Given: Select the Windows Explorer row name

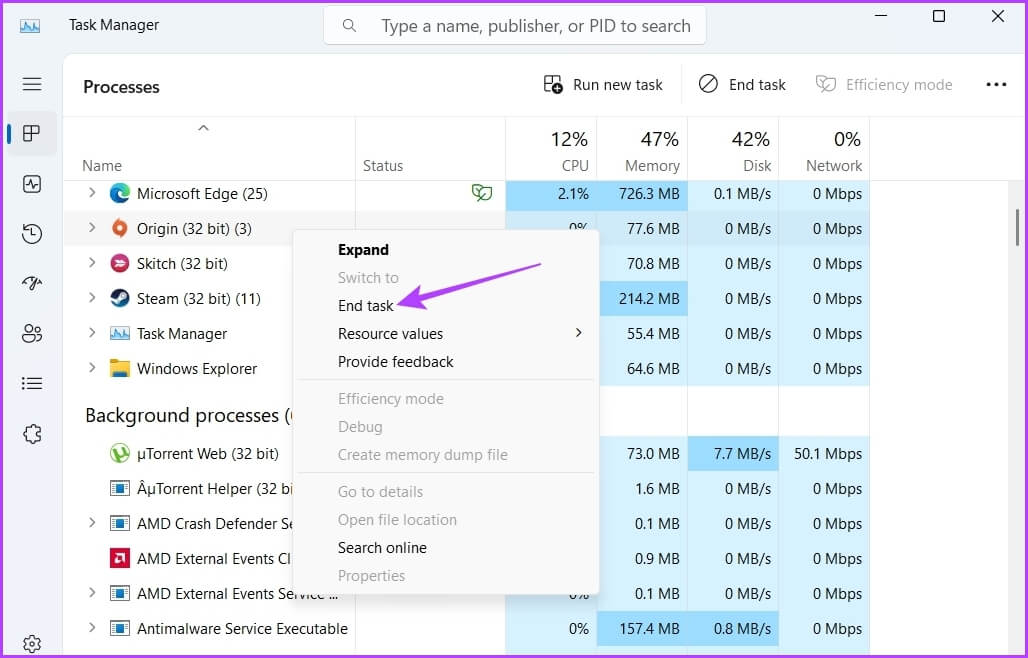Looking at the screenshot, I should point(197,369).
